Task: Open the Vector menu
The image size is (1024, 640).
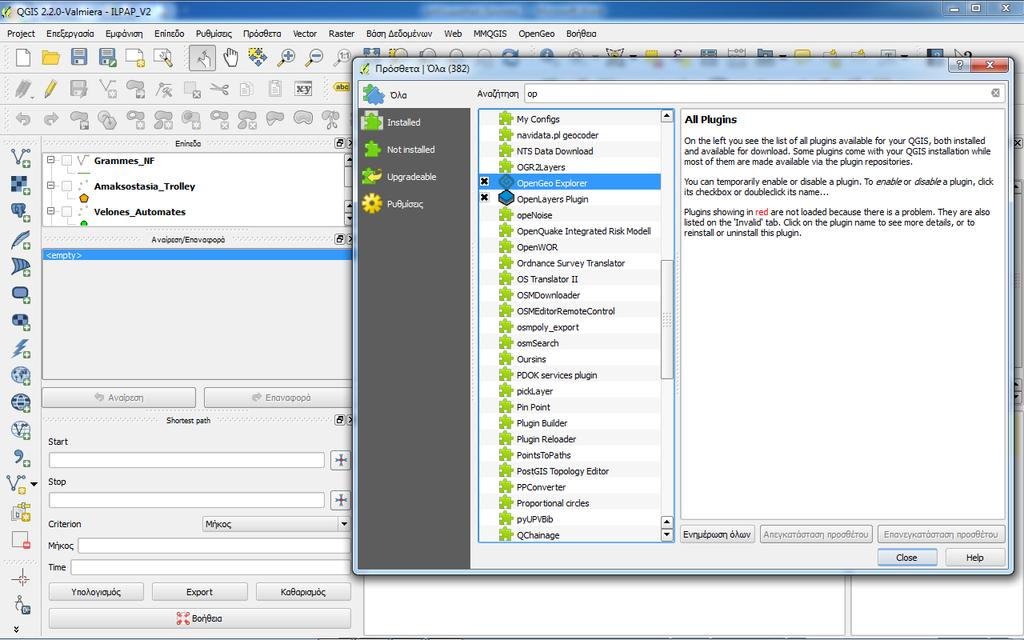Action: [x=304, y=33]
